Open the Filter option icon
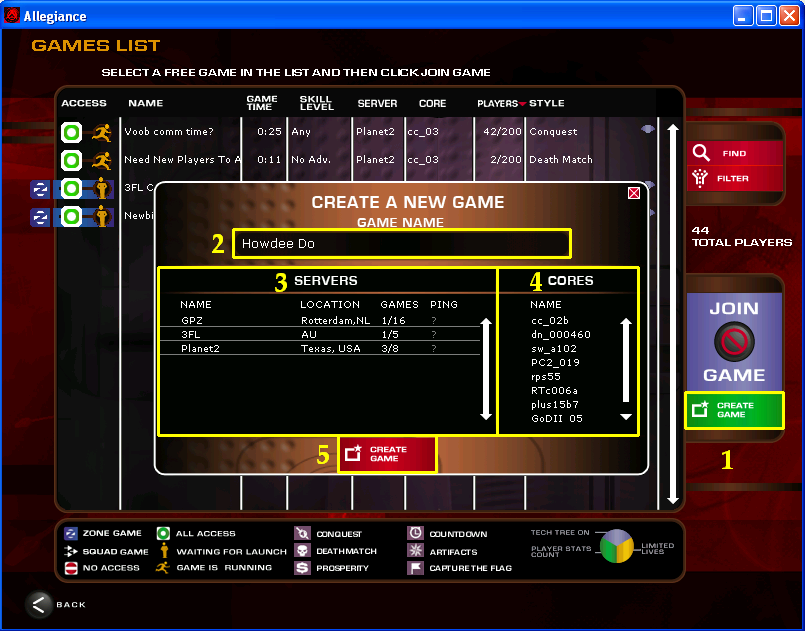The width and height of the screenshot is (805, 631). 701,178
